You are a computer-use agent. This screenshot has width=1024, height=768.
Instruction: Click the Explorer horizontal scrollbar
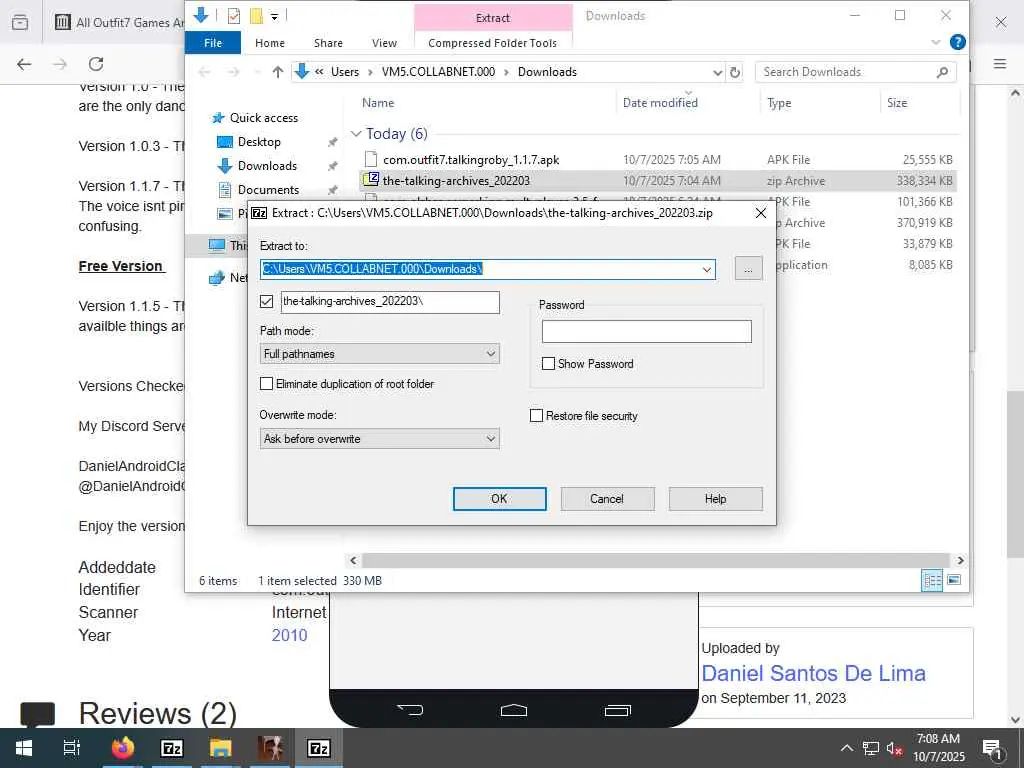[x=656, y=560]
